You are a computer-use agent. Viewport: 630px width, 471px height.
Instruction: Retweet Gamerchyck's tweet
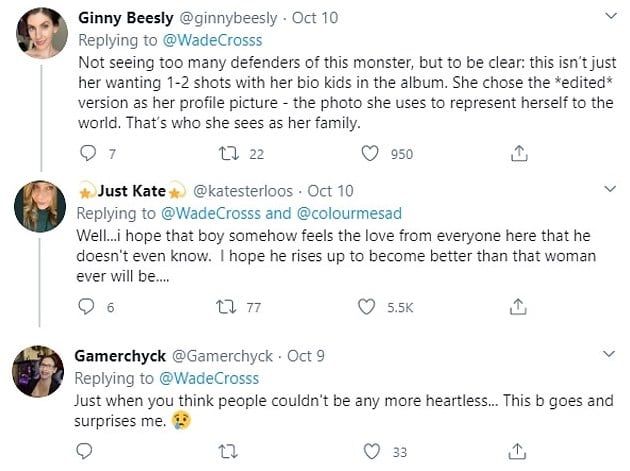(x=226, y=451)
